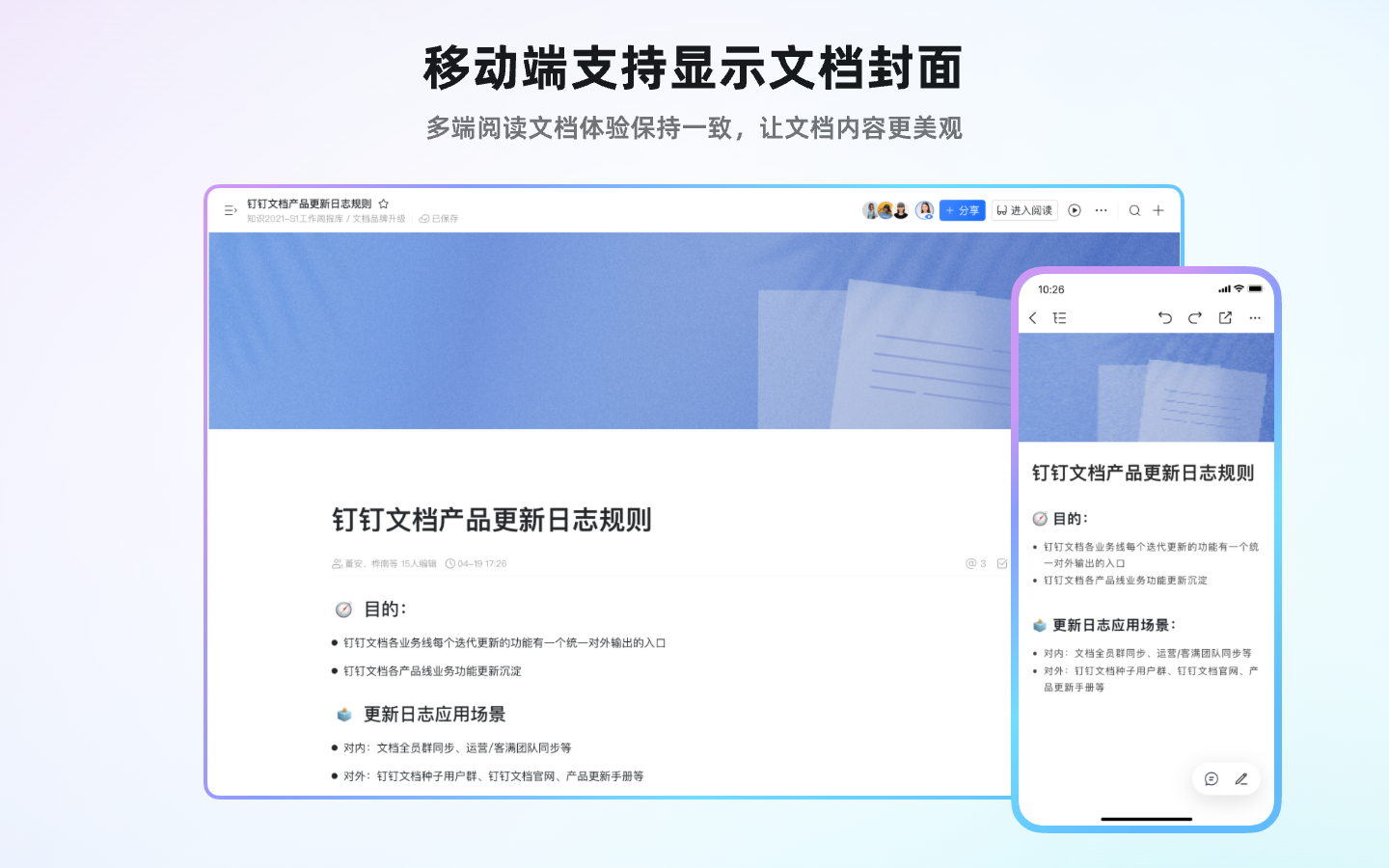The image size is (1389, 868).
Task: Open the @ 3 mentions counter
Action: tap(976, 563)
